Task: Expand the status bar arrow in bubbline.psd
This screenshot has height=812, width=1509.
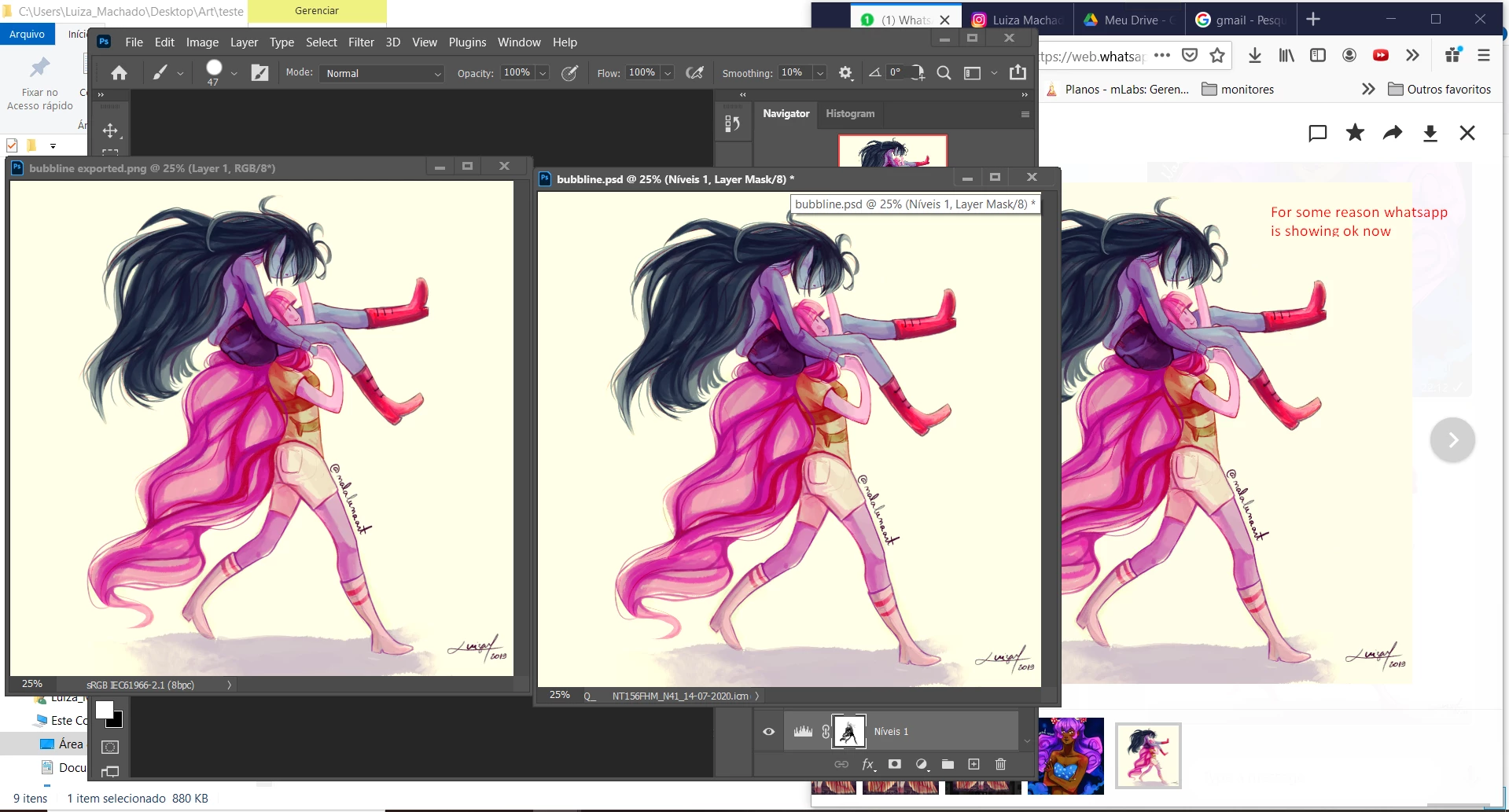Action: click(x=756, y=696)
